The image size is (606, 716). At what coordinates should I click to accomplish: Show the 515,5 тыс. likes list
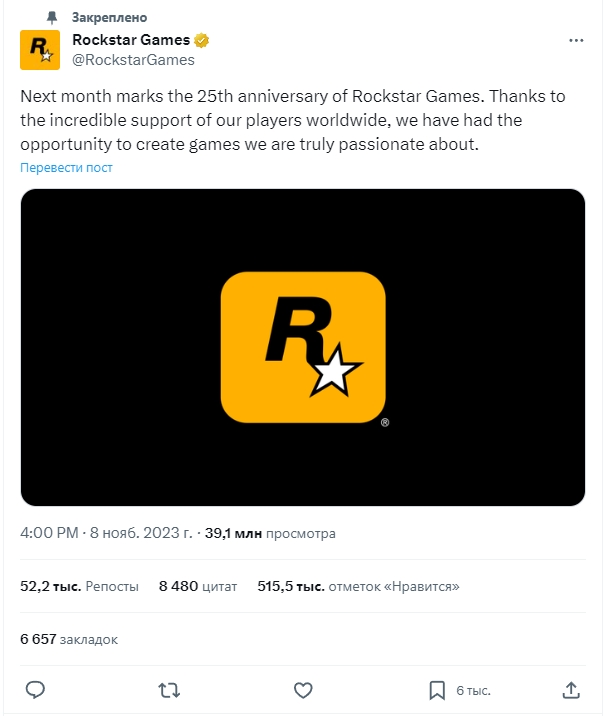pos(358,586)
